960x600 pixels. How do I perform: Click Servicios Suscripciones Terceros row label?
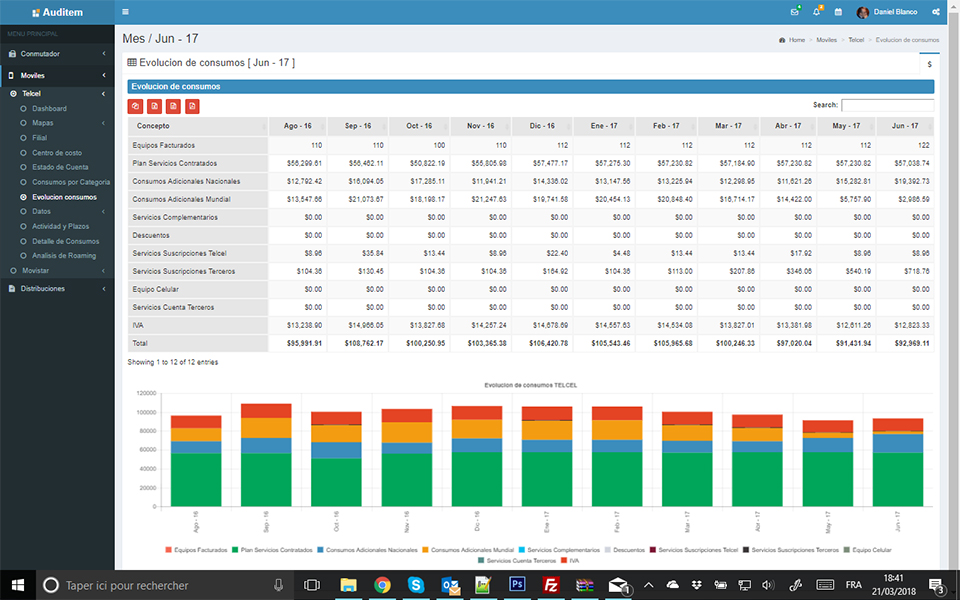[184, 271]
